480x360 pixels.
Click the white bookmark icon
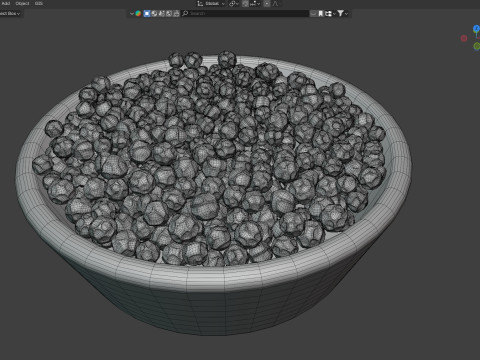[321, 14]
